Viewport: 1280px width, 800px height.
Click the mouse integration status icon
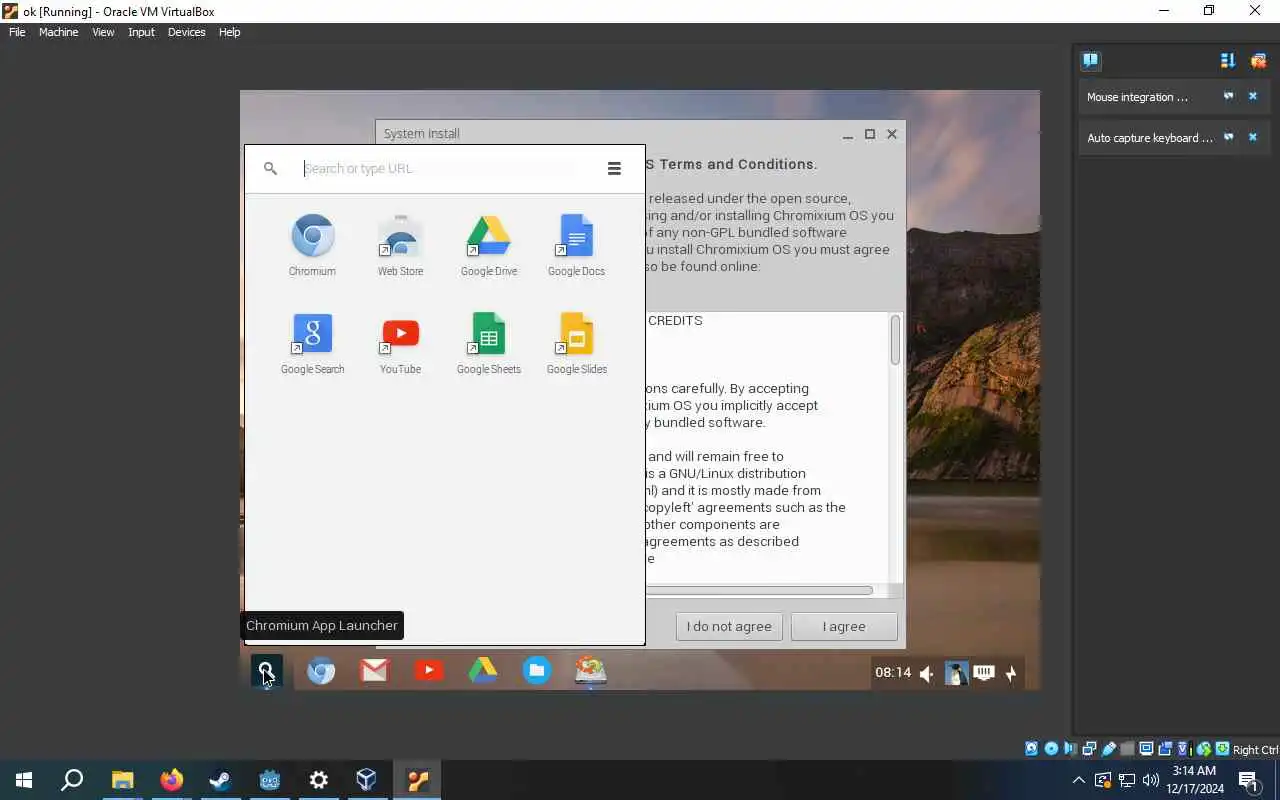pos(1203,749)
